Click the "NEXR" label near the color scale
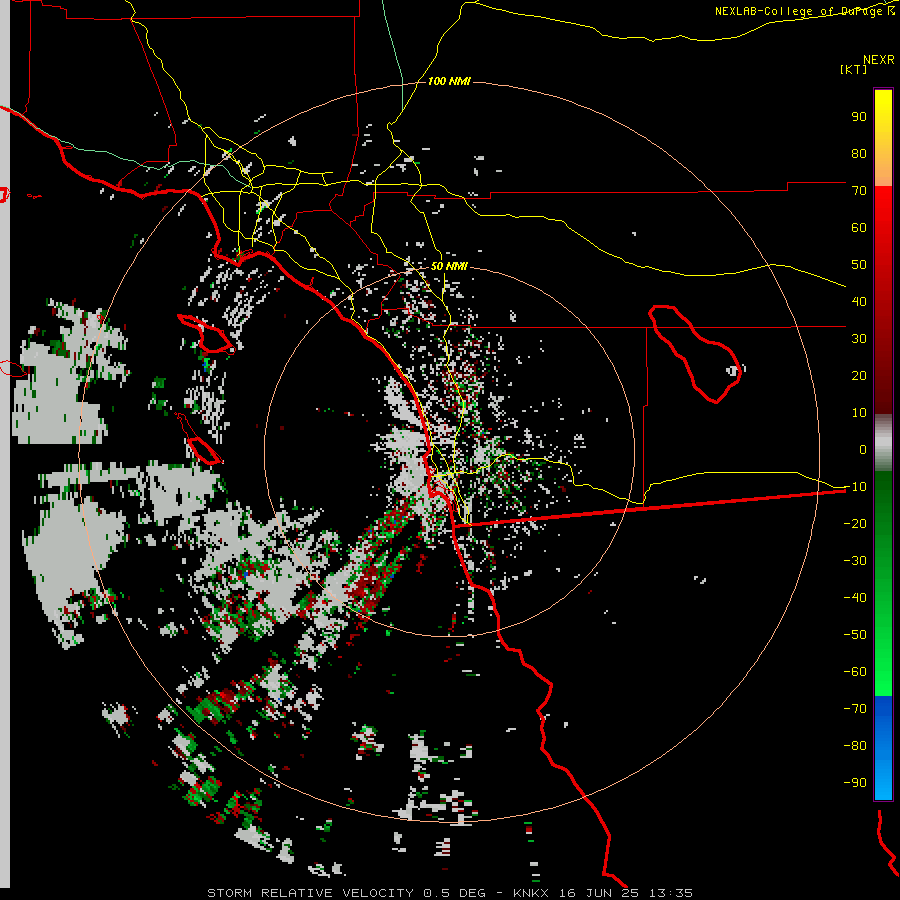 (879, 60)
